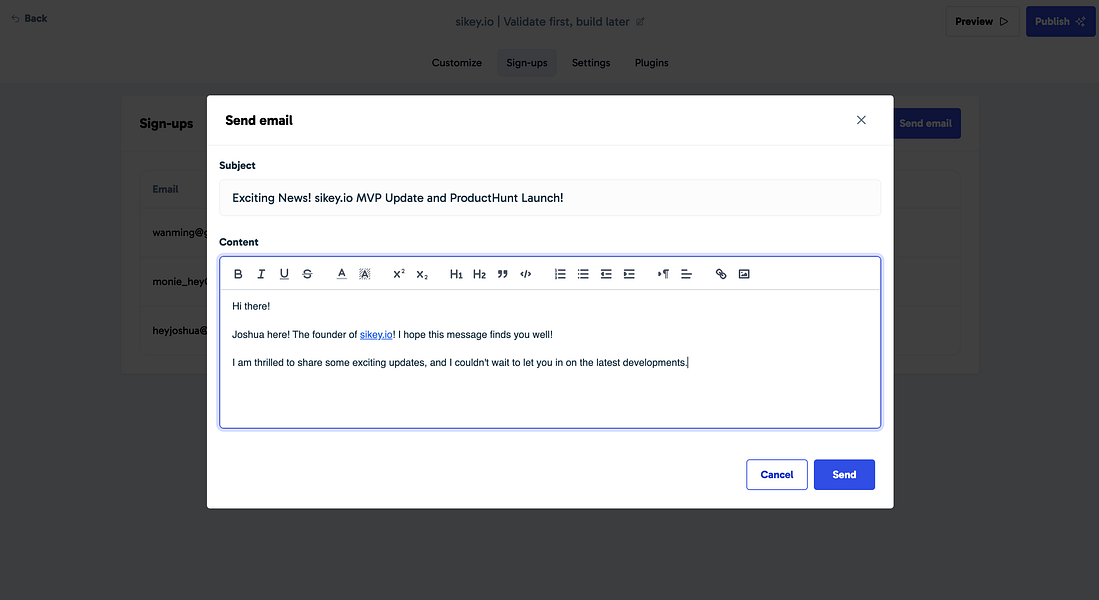Click the Email column header
The image size is (1099, 600).
(x=165, y=189)
